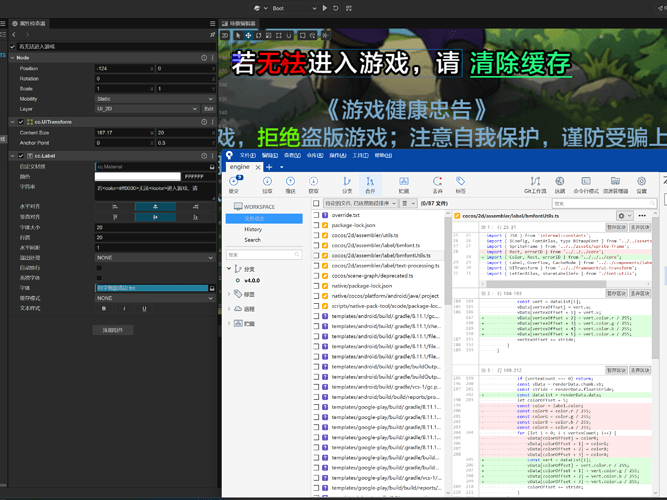Click the Position X input field

click(124, 69)
